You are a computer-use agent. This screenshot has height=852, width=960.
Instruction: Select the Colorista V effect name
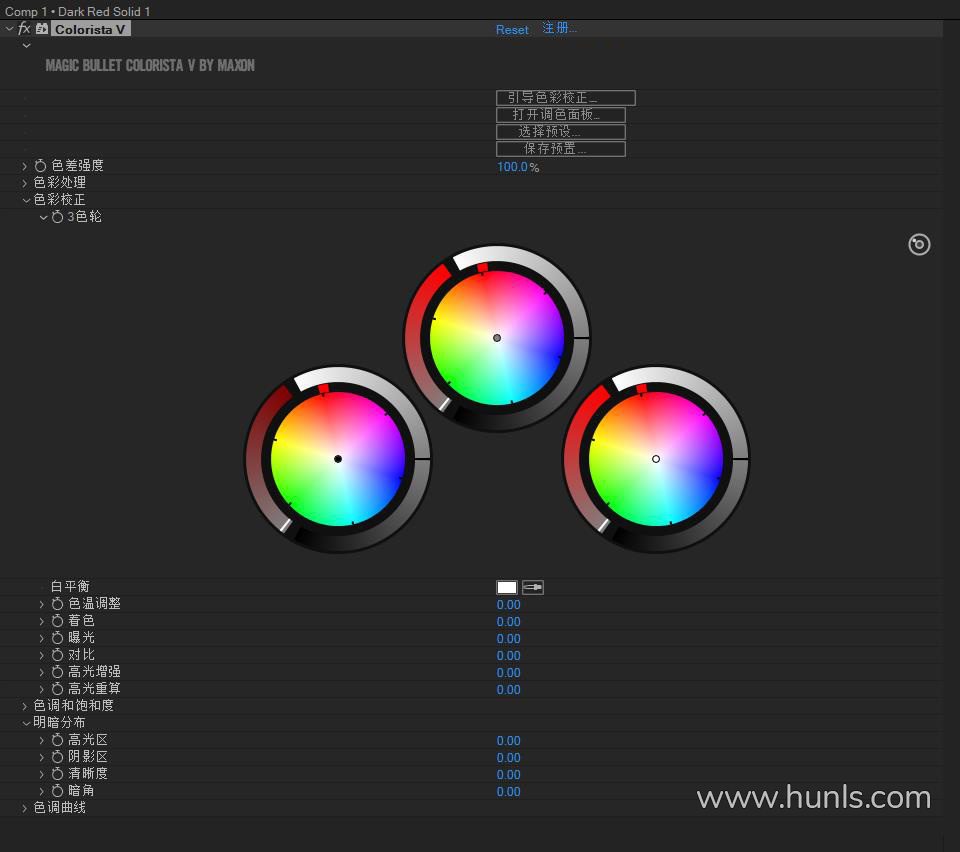[x=90, y=29]
